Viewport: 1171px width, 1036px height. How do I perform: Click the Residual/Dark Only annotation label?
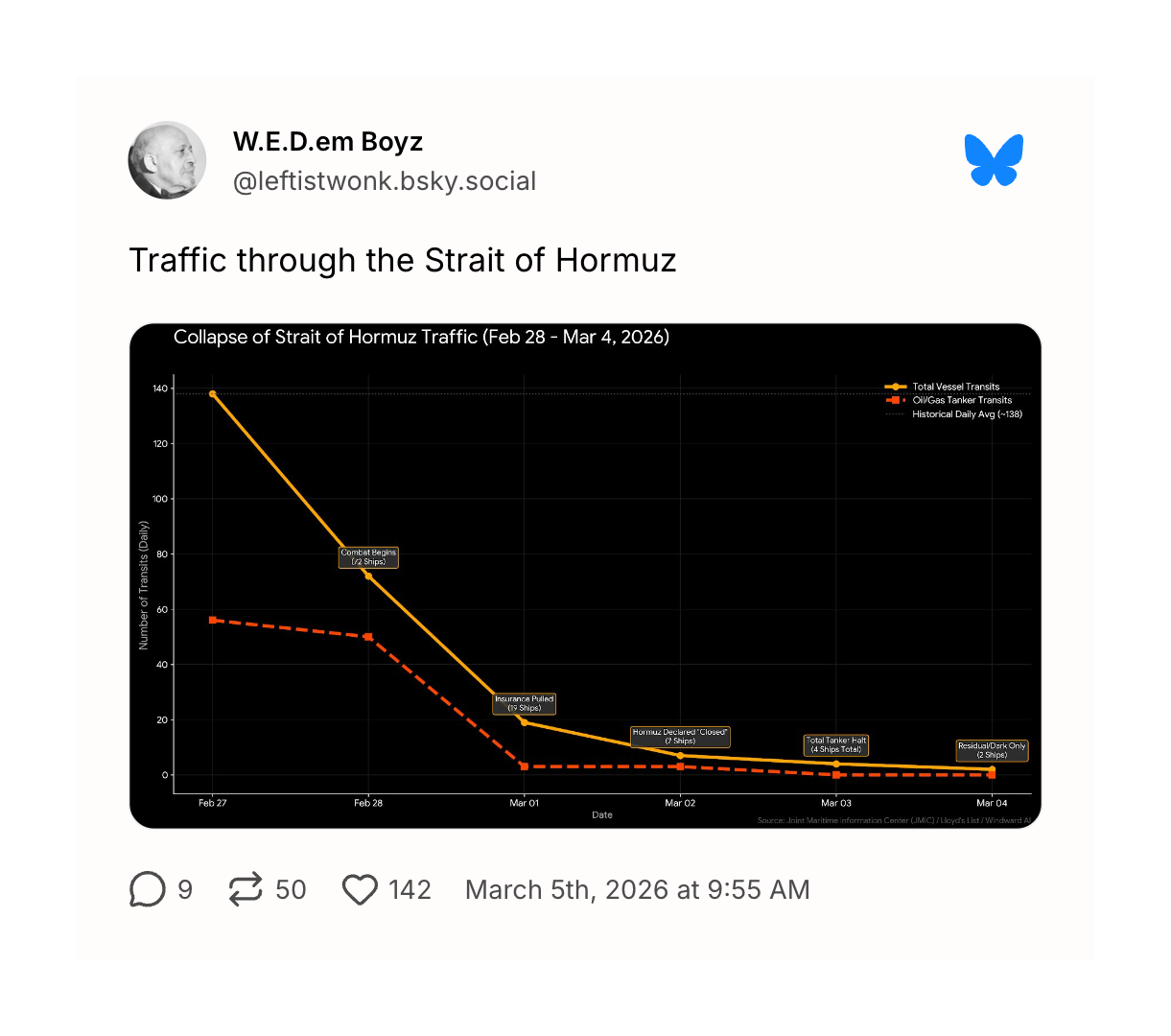point(992,750)
